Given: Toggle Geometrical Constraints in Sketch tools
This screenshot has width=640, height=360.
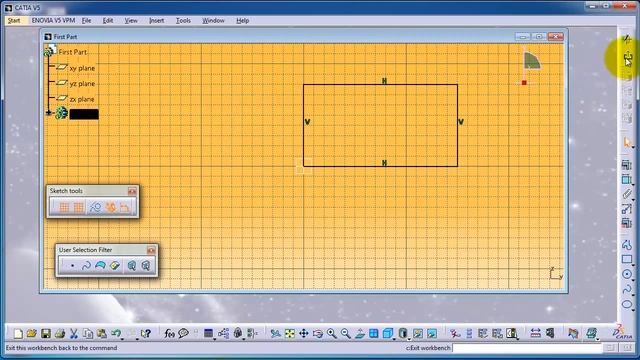Looking at the screenshot, I should click(110, 207).
